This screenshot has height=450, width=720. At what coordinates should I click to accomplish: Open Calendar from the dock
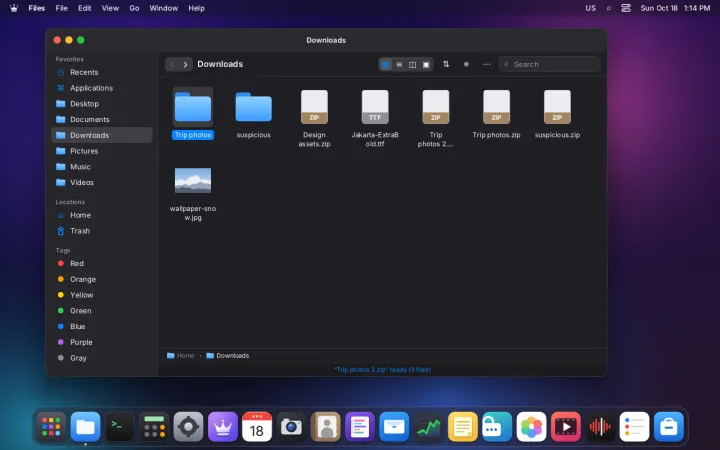coord(257,427)
